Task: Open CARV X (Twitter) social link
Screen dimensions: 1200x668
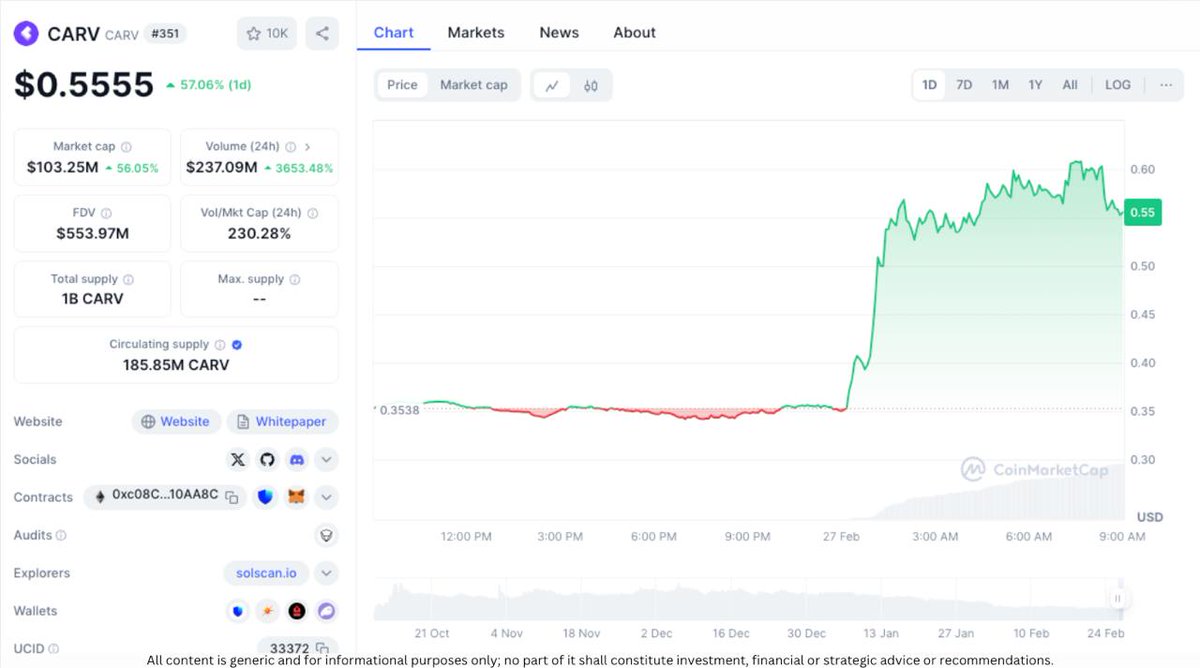Action: [238, 460]
